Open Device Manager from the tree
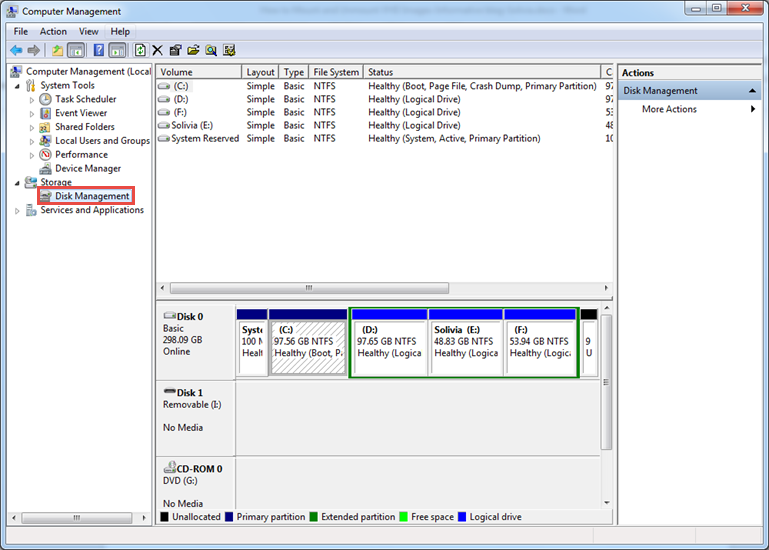The height and width of the screenshot is (550, 769). pyautogui.click(x=88, y=168)
